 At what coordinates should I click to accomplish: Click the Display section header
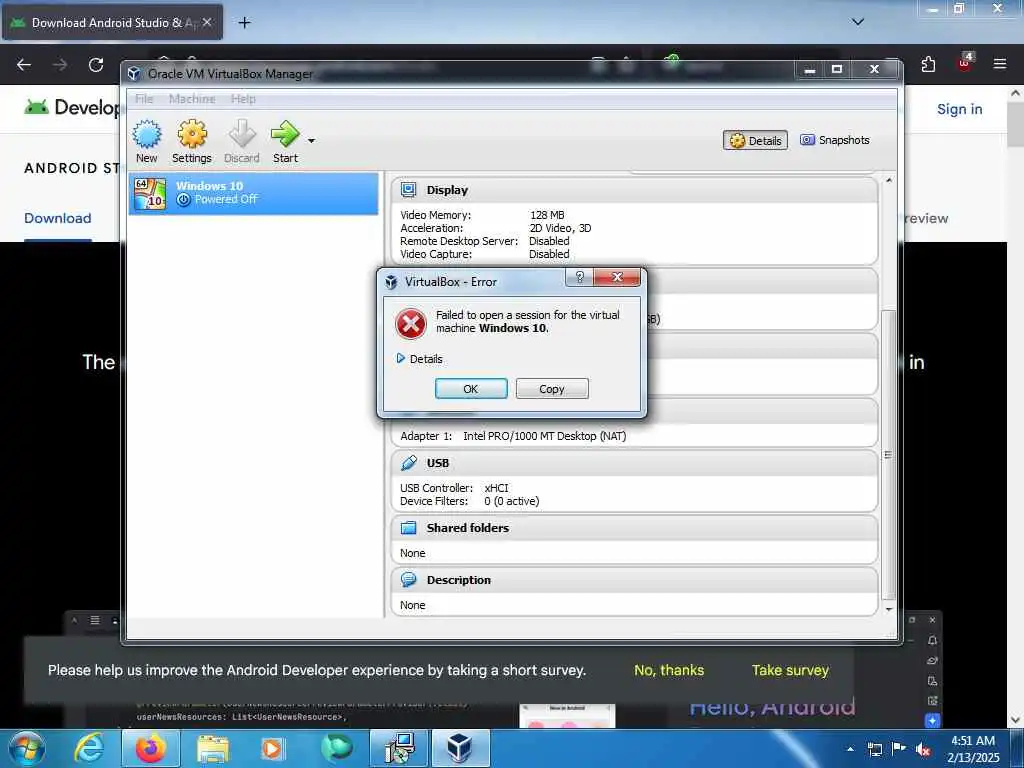pos(633,190)
